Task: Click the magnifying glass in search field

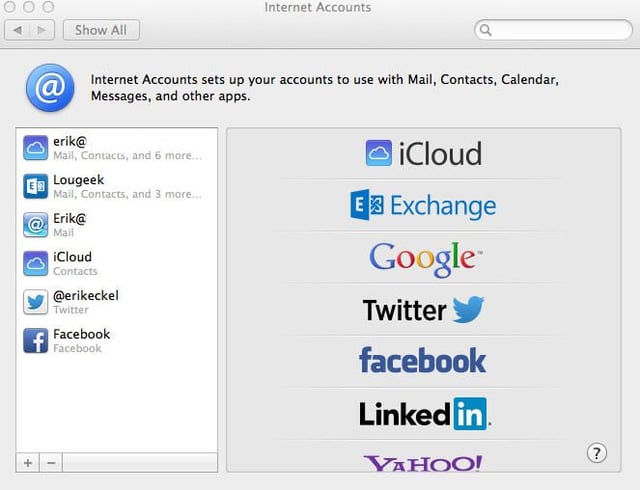Action: coord(485,30)
